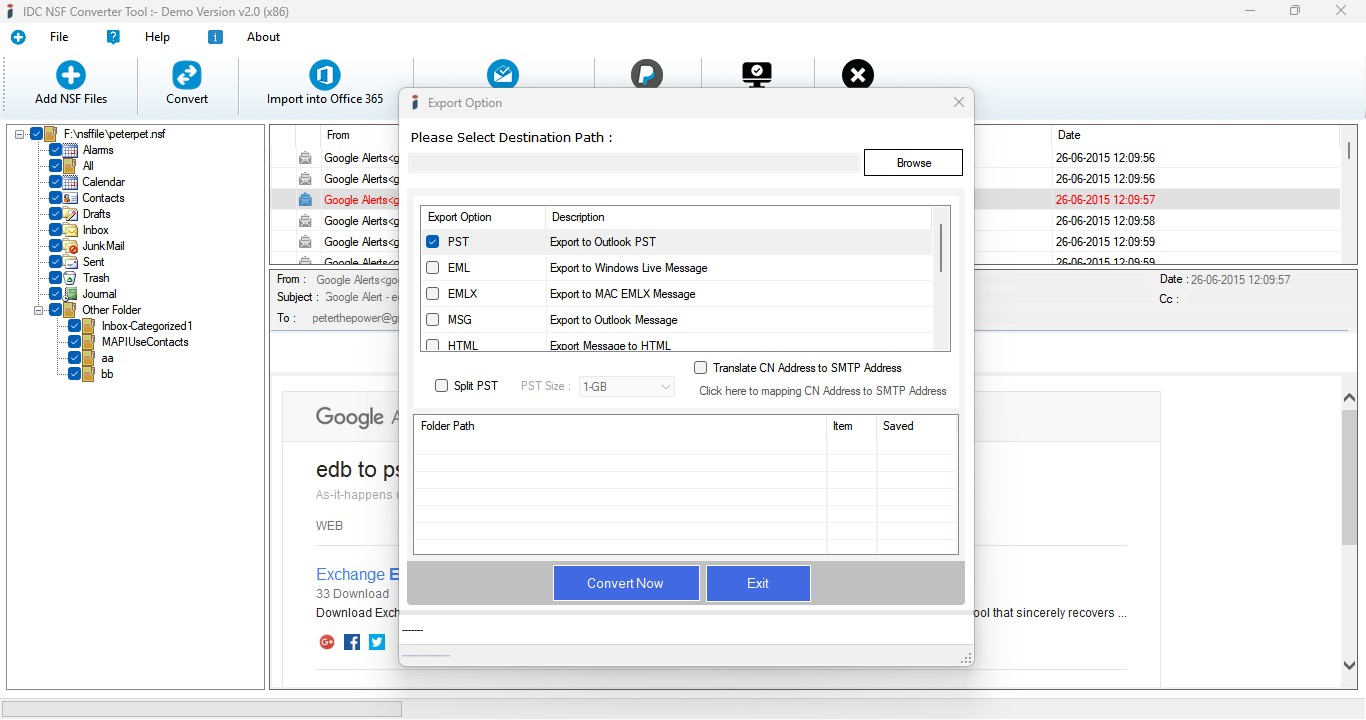Click the export option list scrollbar

click(x=941, y=248)
